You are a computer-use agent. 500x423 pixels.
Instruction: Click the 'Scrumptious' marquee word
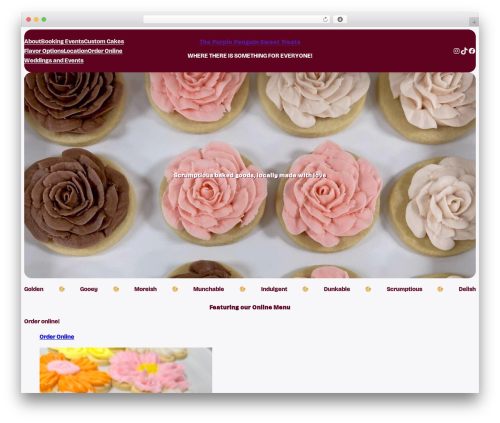pyautogui.click(x=404, y=289)
